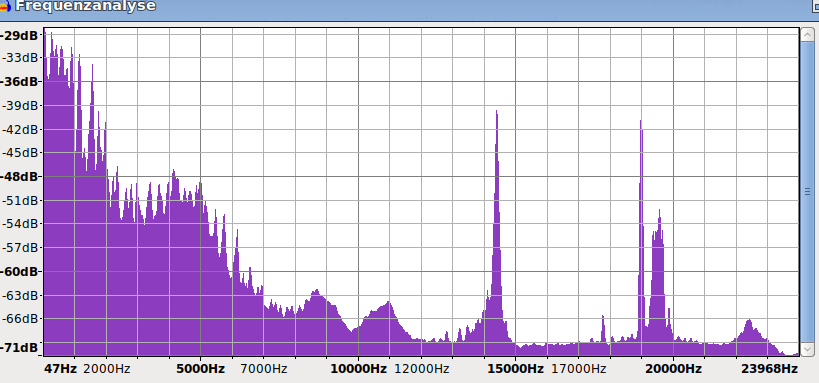
Task: Click the Audacity icon in the title bar
Action: click(x=5, y=6)
